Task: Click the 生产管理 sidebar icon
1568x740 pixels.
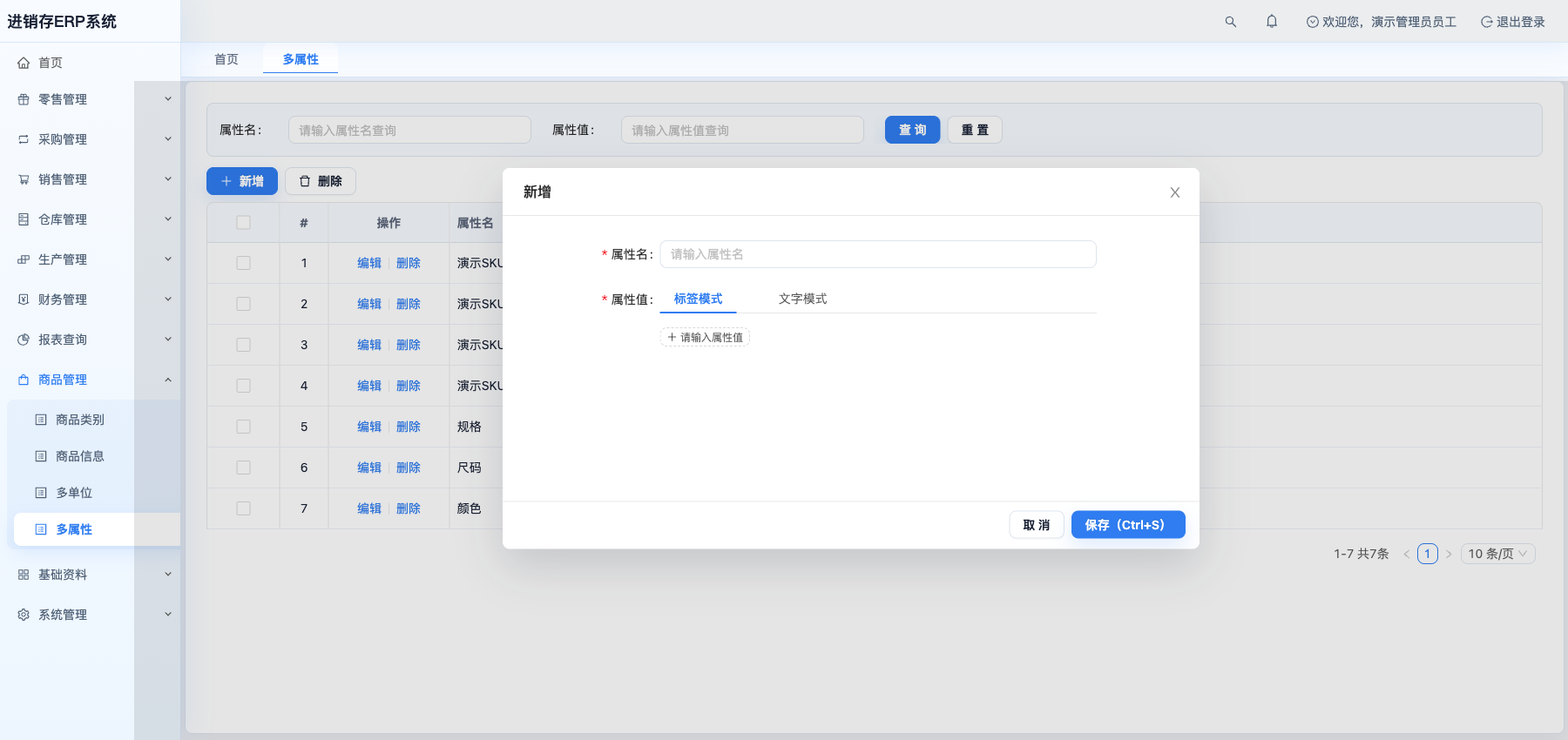Action: pos(24,259)
